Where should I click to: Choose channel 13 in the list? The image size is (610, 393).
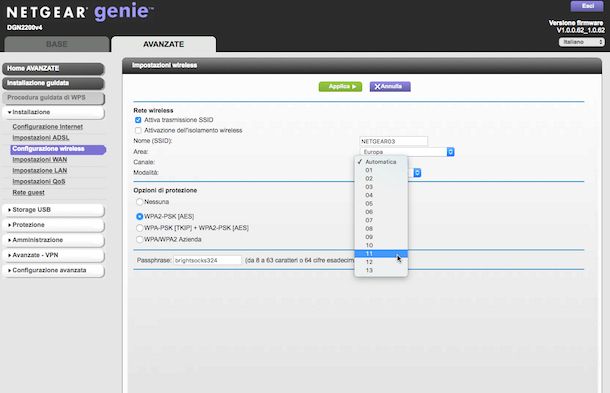(381, 270)
